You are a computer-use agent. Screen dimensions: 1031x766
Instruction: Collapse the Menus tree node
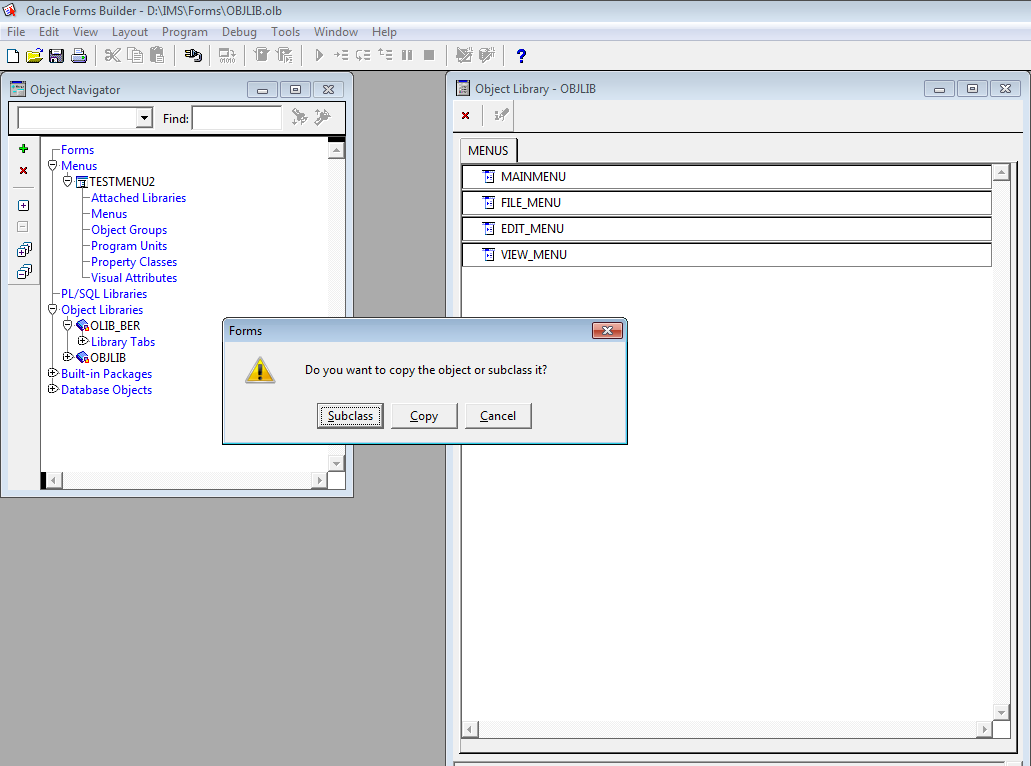tap(53, 165)
